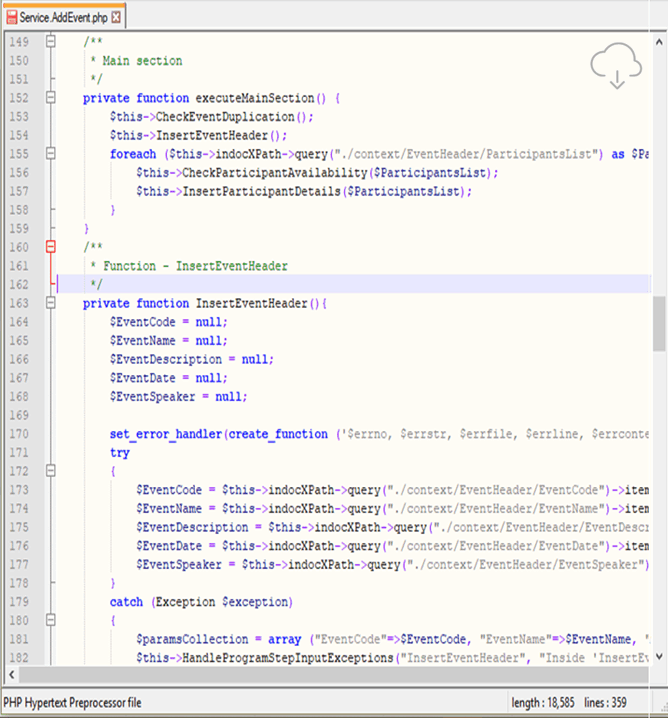This screenshot has width=668, height=718.
Task: Close the Service.AddEvent.php tab
Action: (x=117, y=17)
